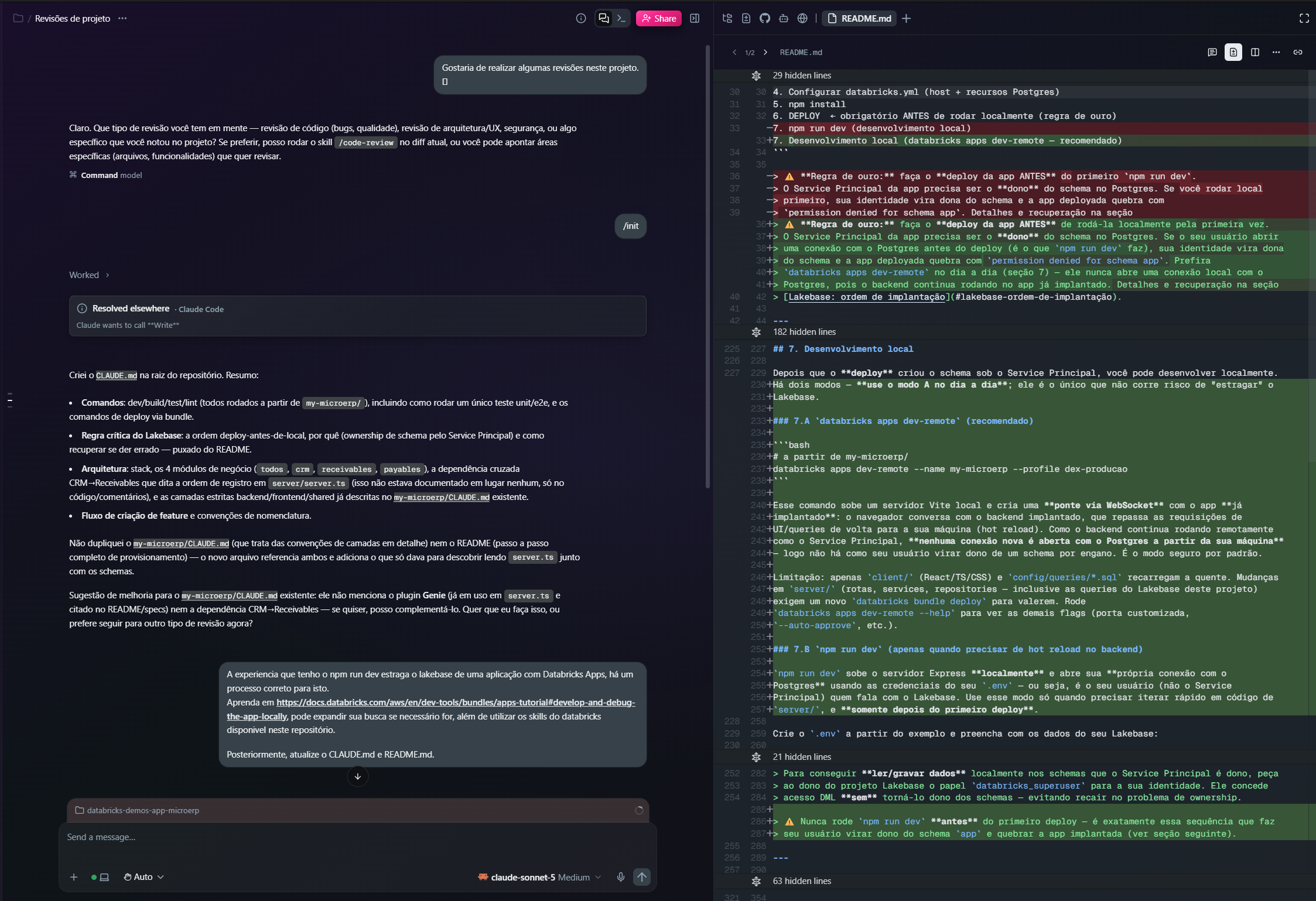Open Revisões de projeto options menu
The width and height of the screenshot is (1316, 901).
pyautogui.click(x=122, y=18)
